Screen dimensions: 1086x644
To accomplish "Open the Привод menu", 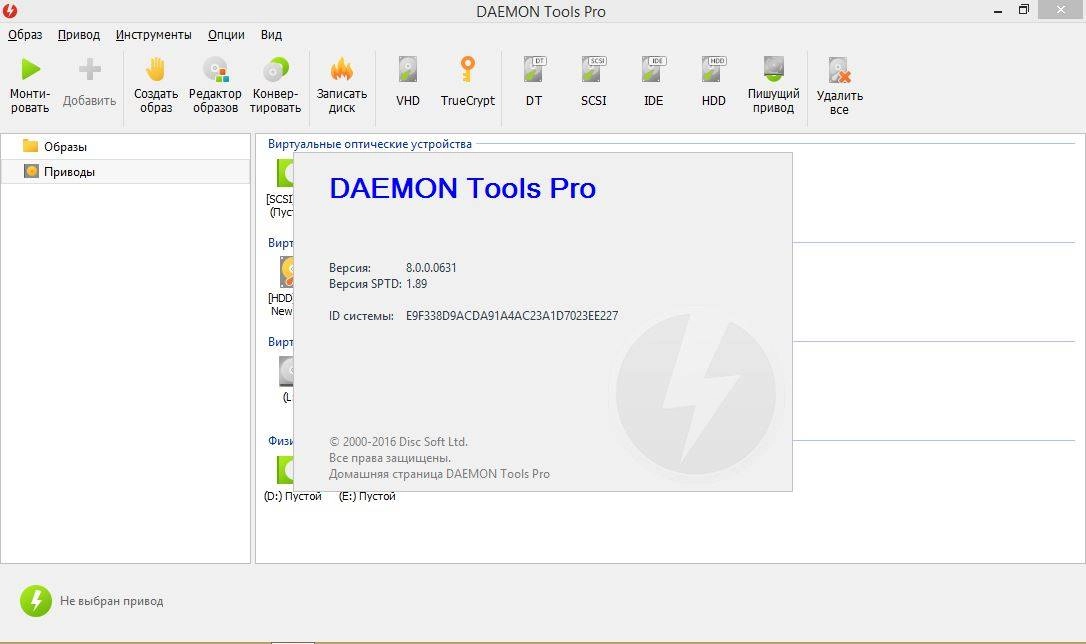I will pyautogui.click(x=78, y=35).
